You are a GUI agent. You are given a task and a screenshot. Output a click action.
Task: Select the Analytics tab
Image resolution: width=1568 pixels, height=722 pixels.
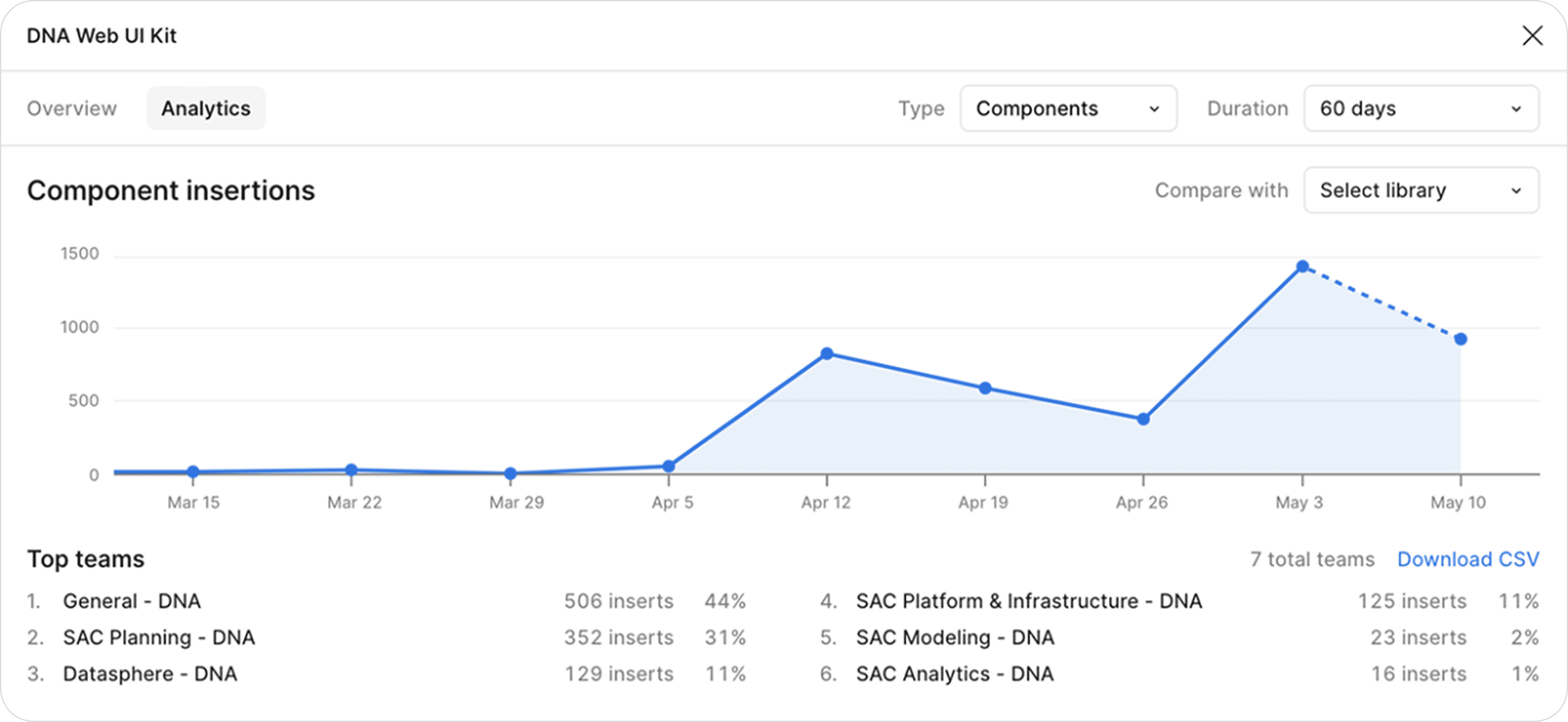[x=206, y=108]
